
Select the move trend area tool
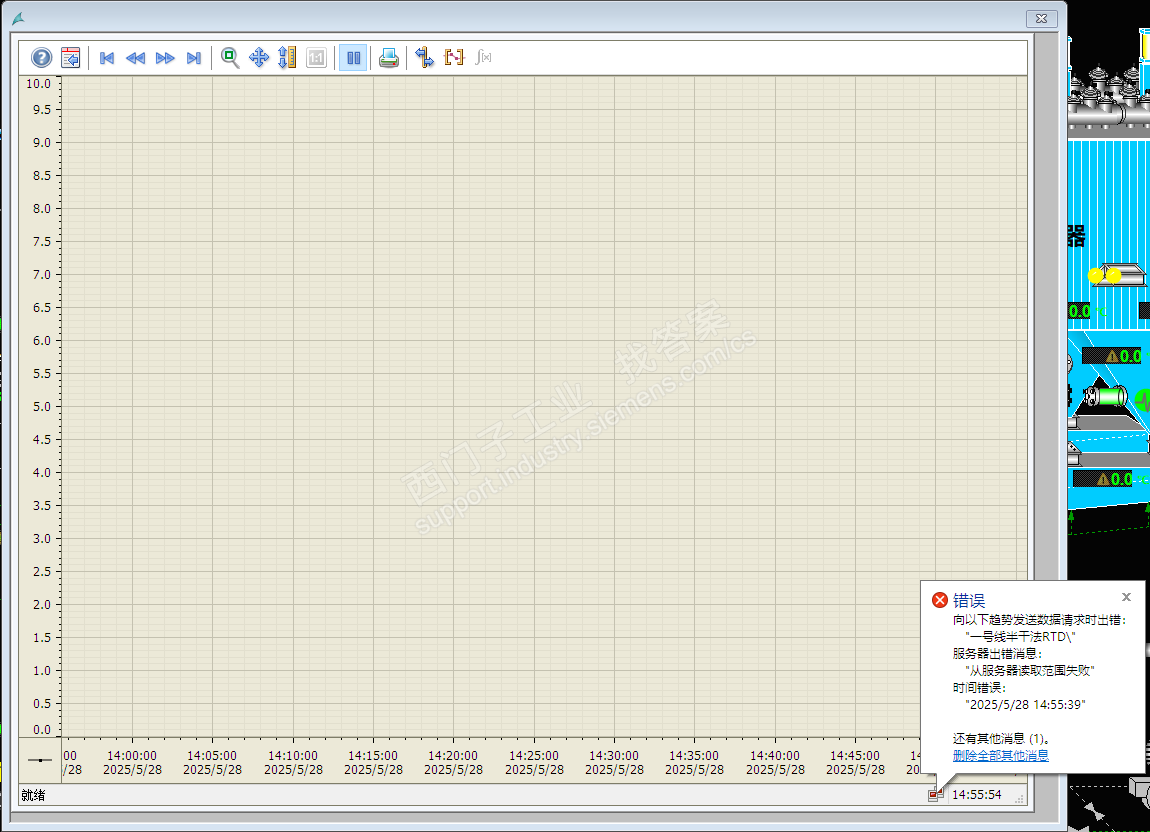tap(259, 57)
